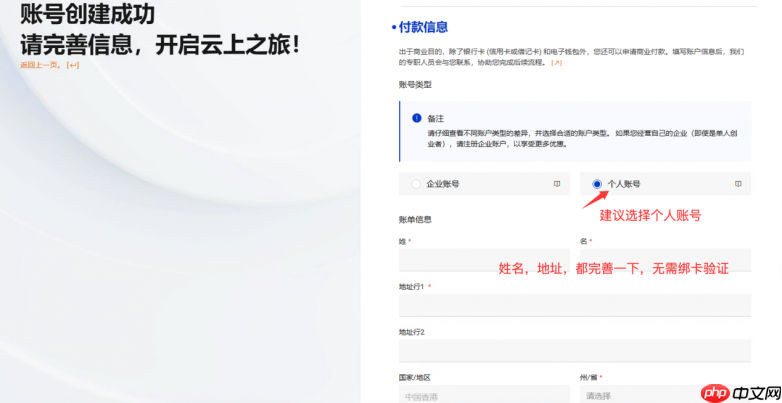Screen dimensions: 782x403
Task: Click the 付款信息 section heading
Action: (423, 27)
